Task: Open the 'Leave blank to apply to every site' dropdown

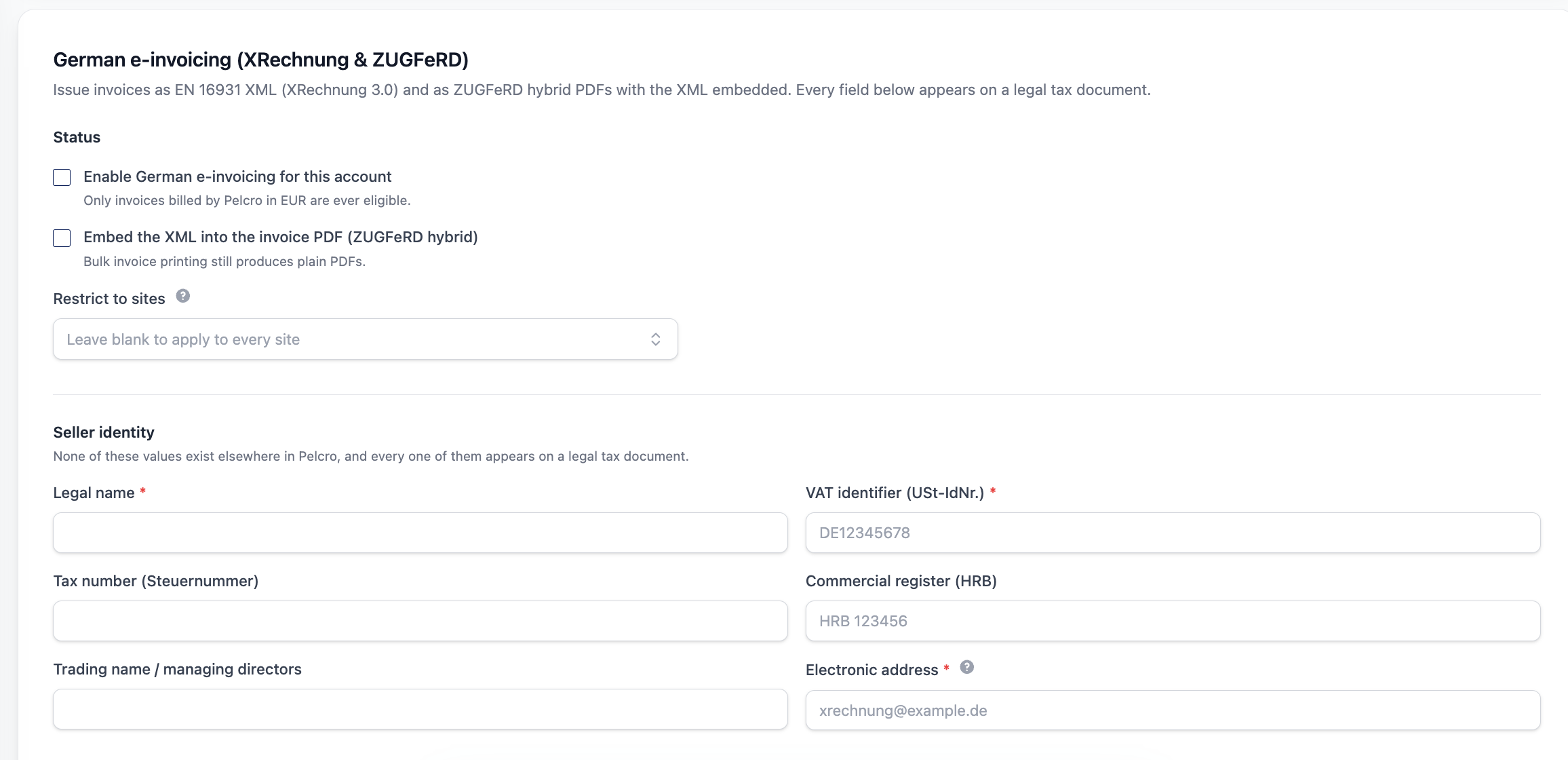Action: click(366, 339)
